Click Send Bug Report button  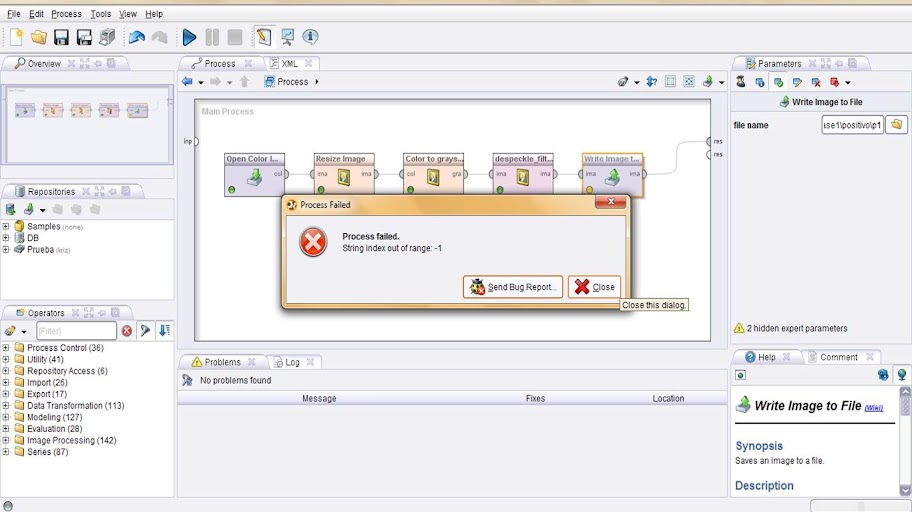[x=512, y=287]
